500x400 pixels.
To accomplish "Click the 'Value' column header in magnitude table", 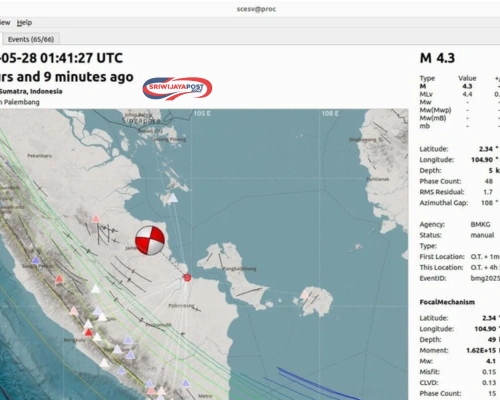I will 467,78.
